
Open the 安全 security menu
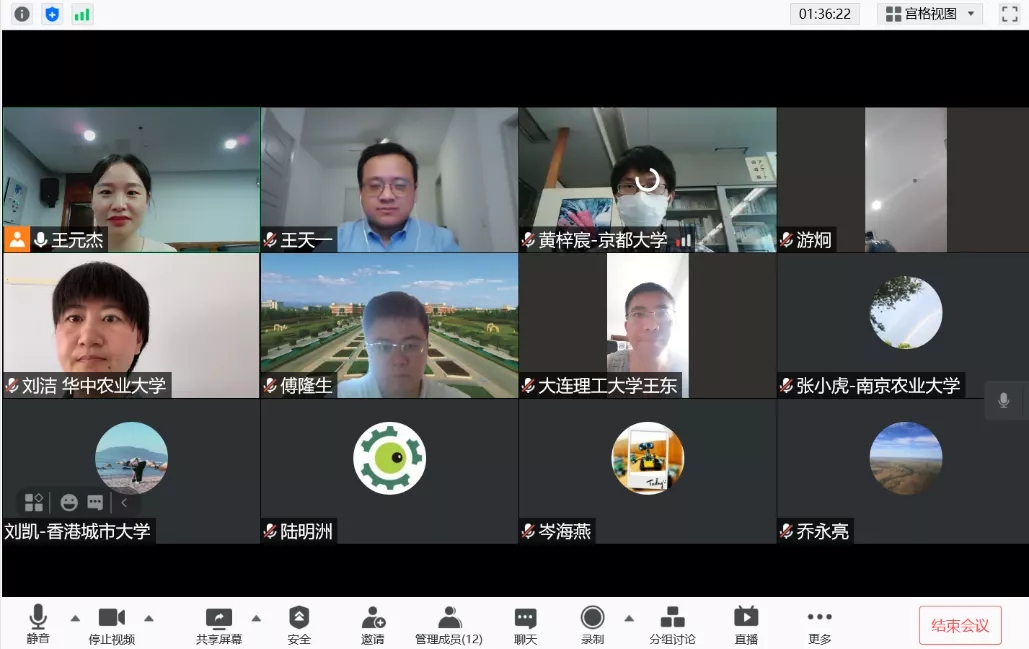click(x=299, y=624)
